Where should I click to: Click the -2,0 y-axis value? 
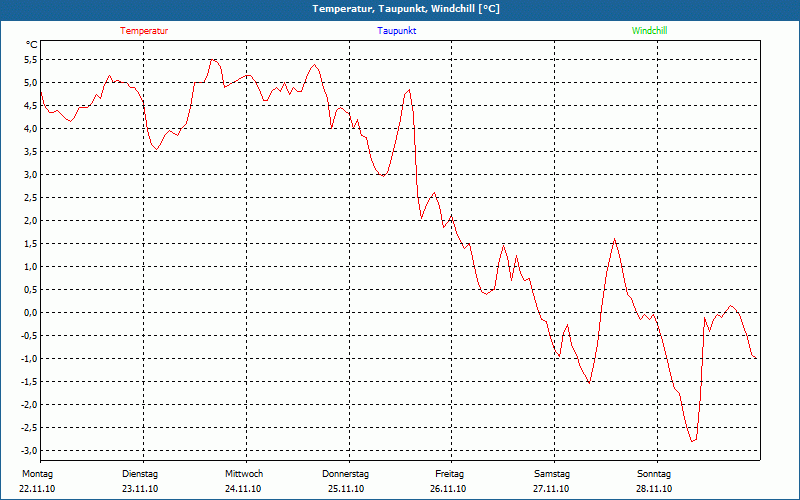pos(30,405)
